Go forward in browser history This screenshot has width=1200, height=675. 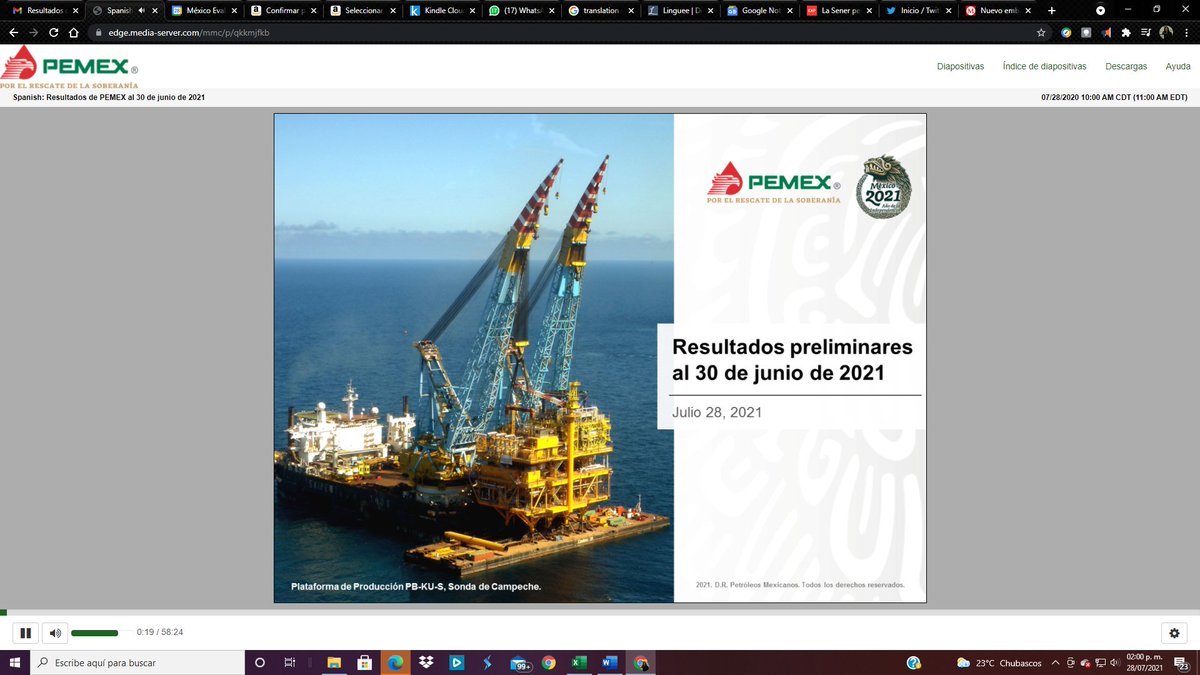click(33, 32)
